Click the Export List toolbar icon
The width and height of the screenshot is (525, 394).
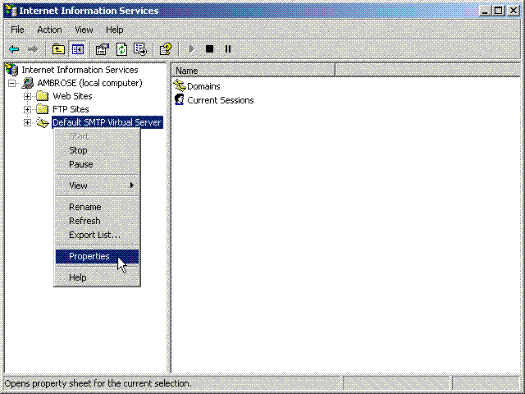[x=140, y=50]
